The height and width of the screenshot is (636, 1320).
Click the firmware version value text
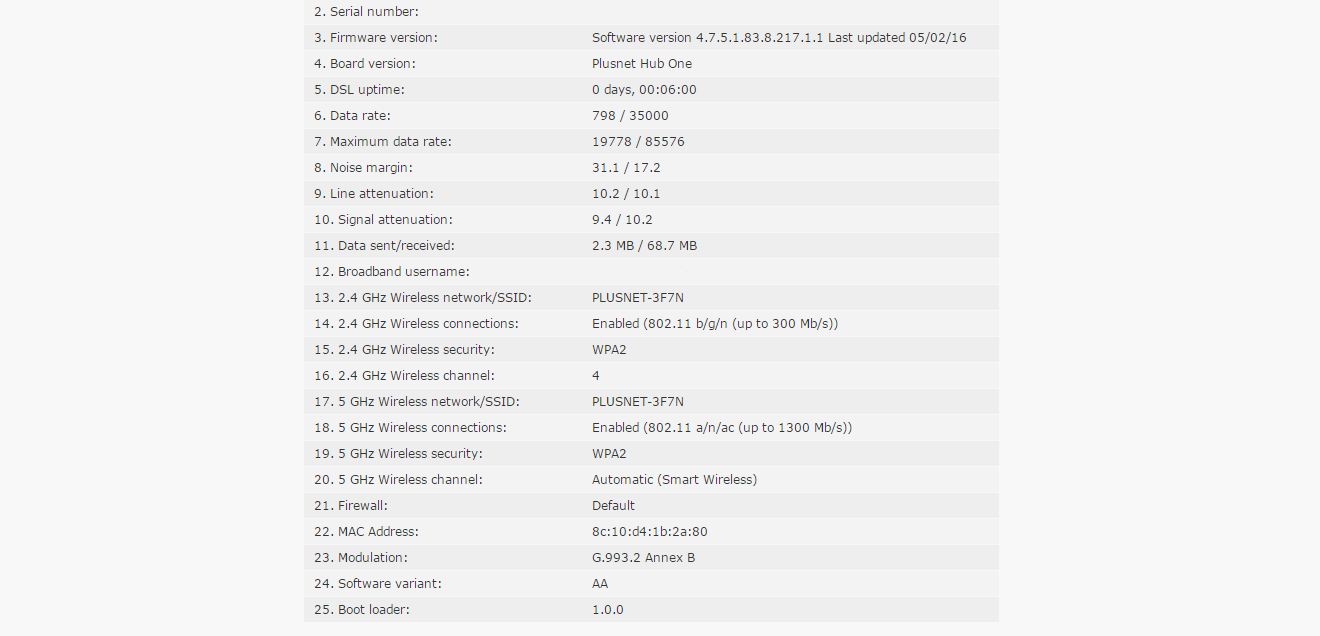point(779,38)
